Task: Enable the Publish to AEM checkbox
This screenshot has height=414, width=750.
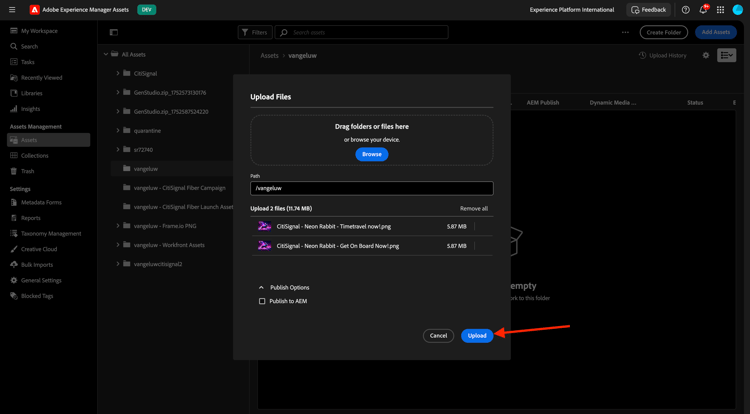Action: [262, 301]
